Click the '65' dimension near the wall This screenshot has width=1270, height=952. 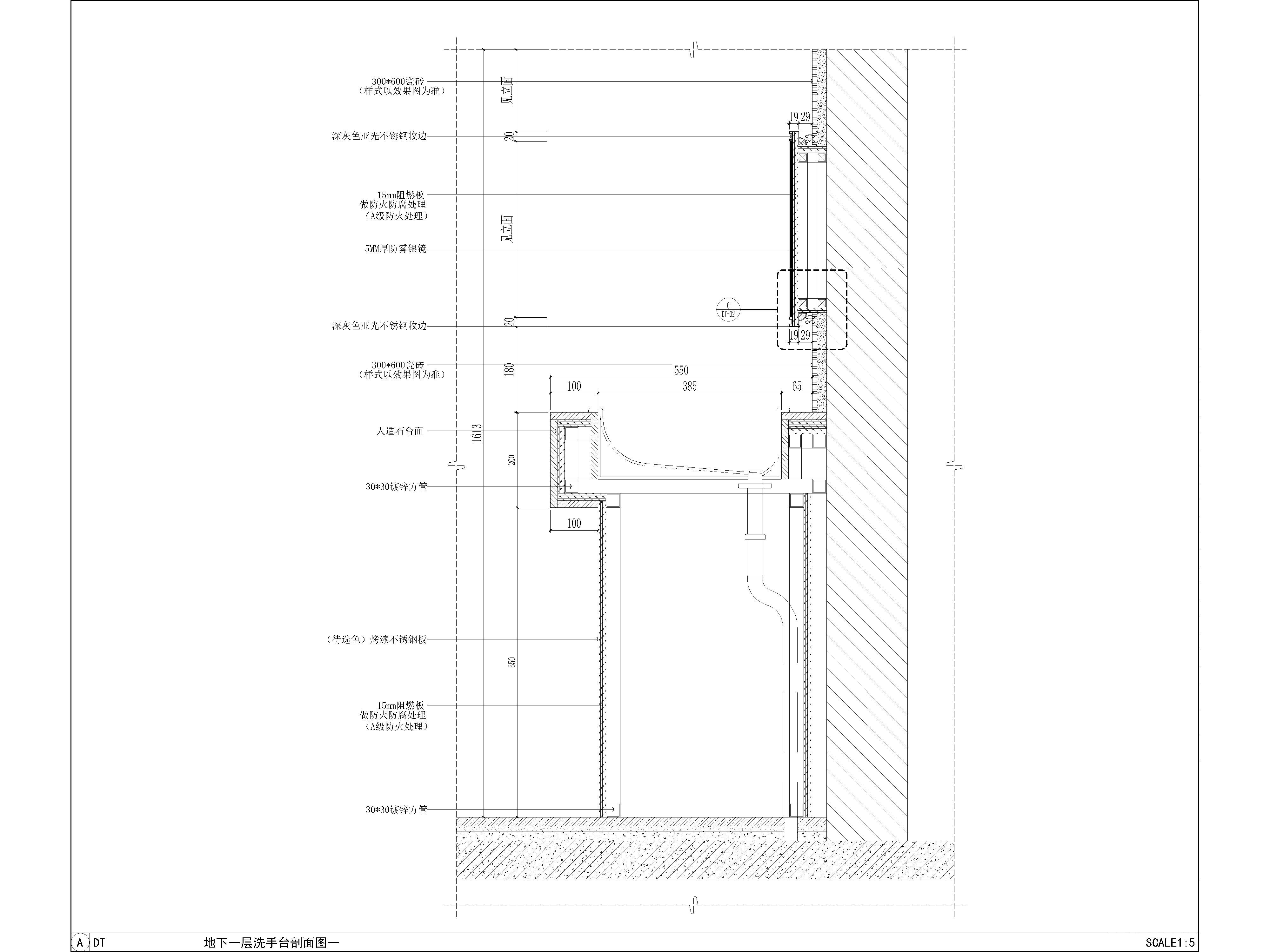[x=797, y=387]
